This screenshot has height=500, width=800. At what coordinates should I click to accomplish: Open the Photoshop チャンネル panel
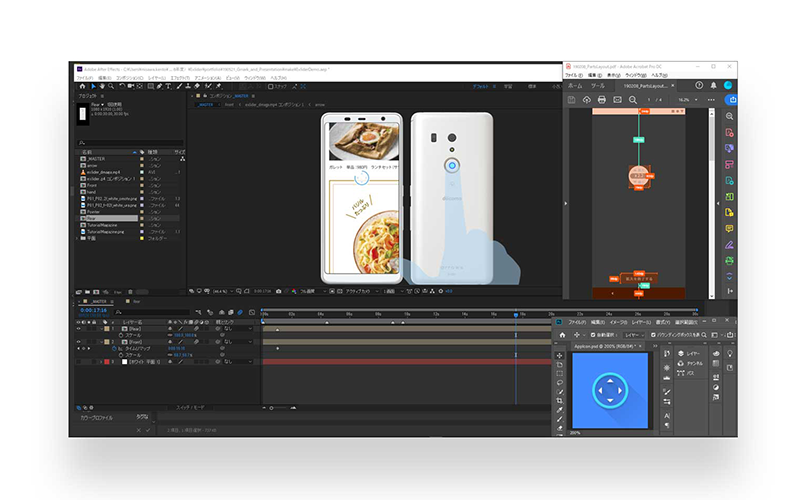(691, 363)
